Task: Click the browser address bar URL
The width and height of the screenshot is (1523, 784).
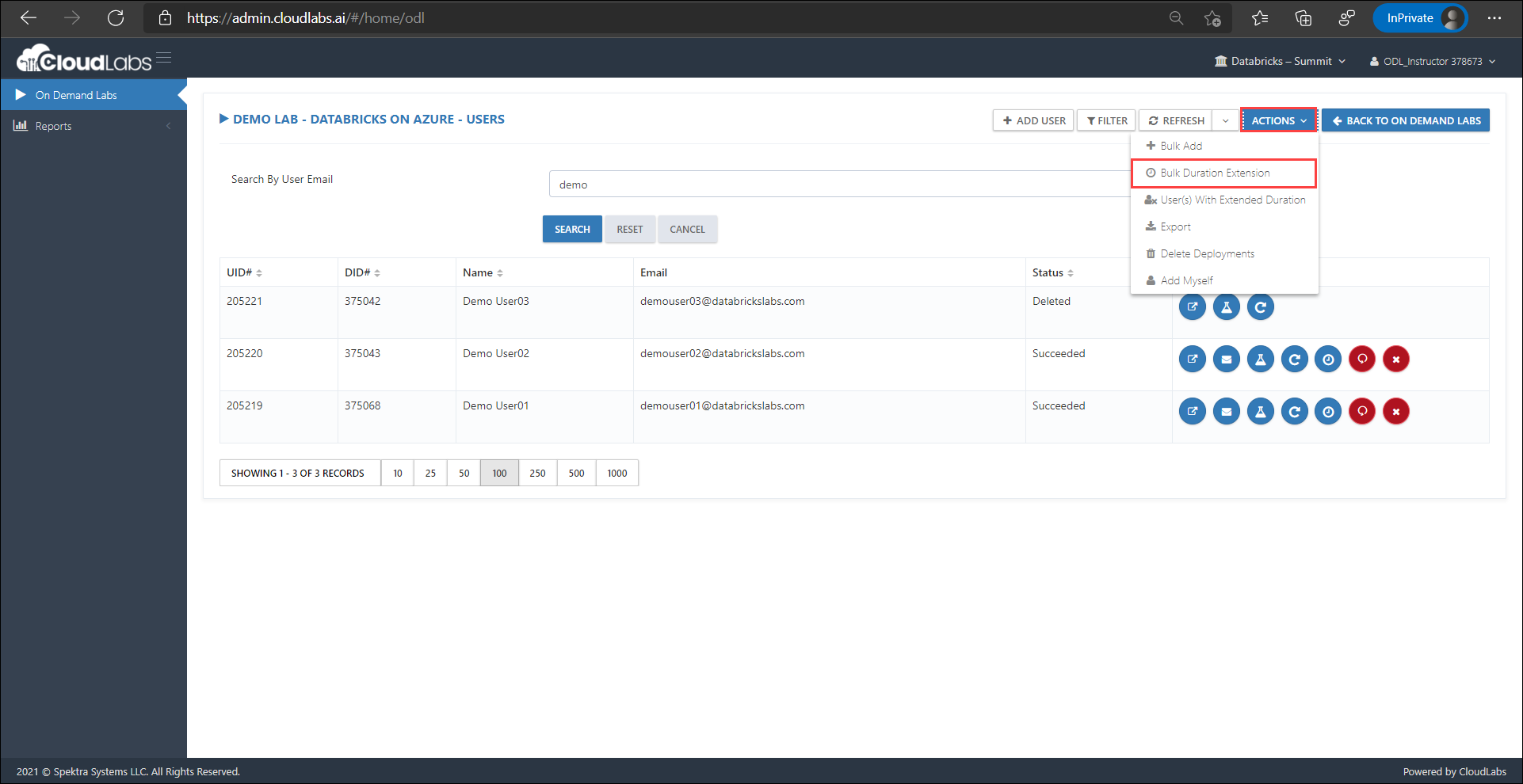Action: [306, 17]
